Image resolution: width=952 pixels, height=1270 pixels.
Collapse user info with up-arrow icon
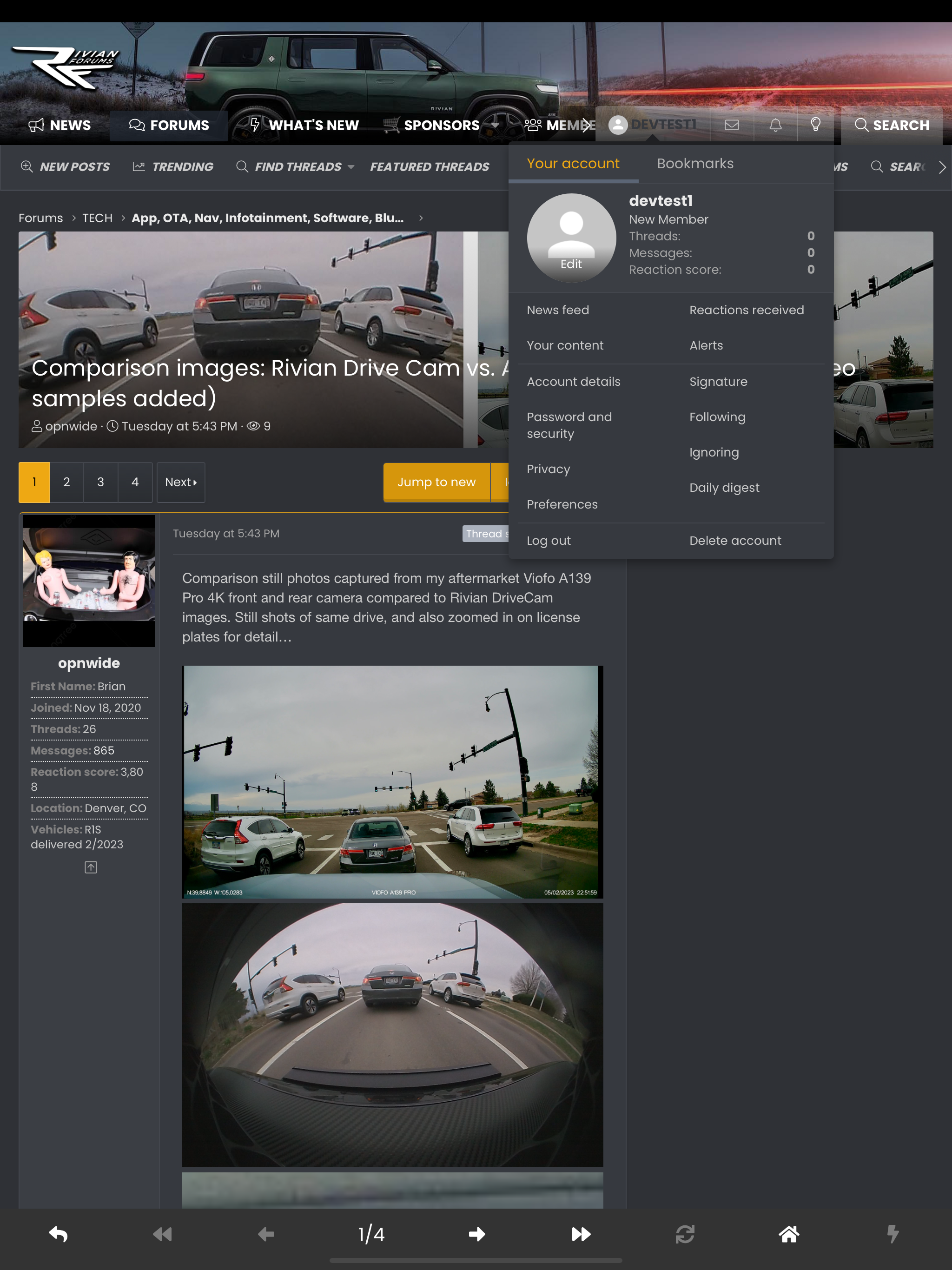click(91, 867)
